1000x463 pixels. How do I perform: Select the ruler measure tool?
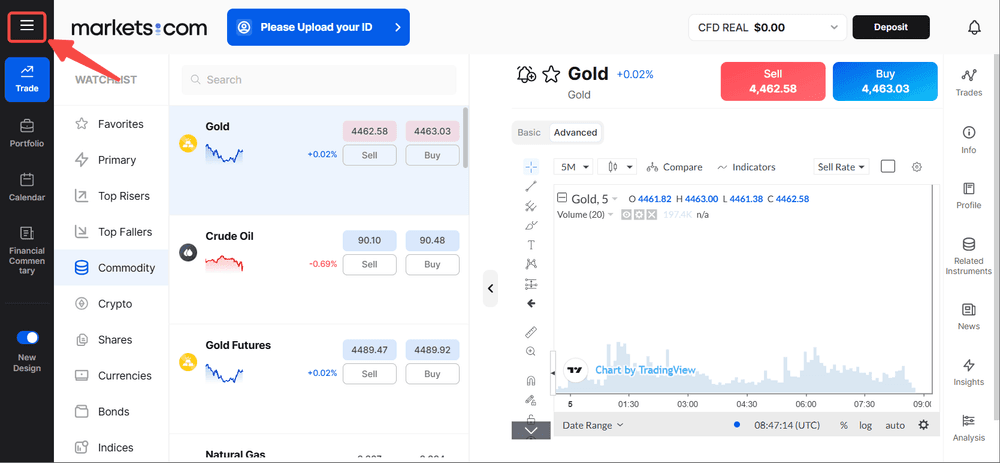point(531,332)
